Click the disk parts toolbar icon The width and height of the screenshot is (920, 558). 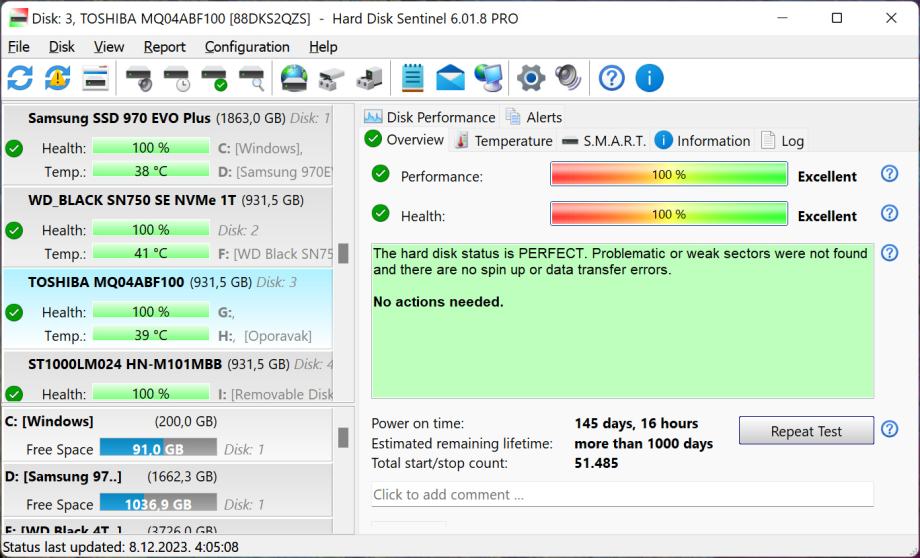(332, 79)
